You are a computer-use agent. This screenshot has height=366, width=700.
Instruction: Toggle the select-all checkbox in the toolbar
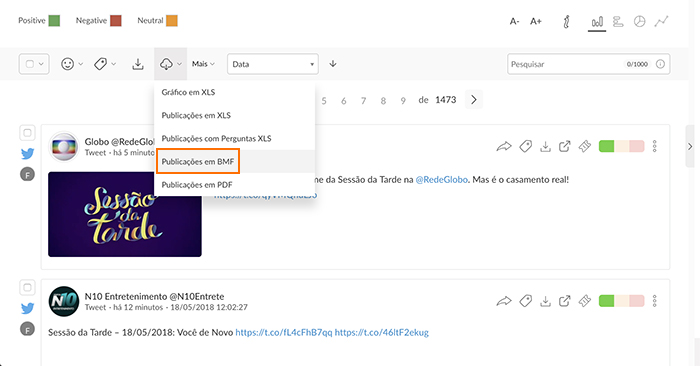tap(34, 64)
